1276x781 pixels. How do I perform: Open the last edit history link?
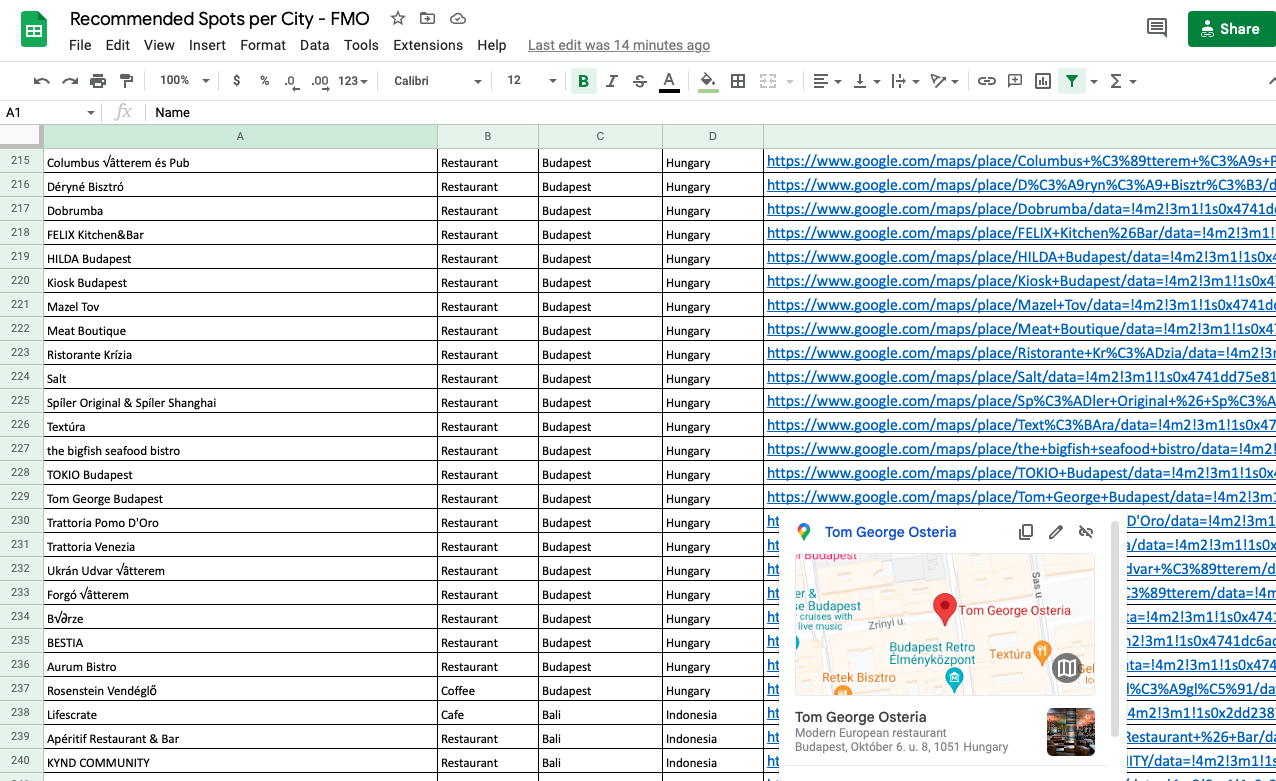click(619, 45)
